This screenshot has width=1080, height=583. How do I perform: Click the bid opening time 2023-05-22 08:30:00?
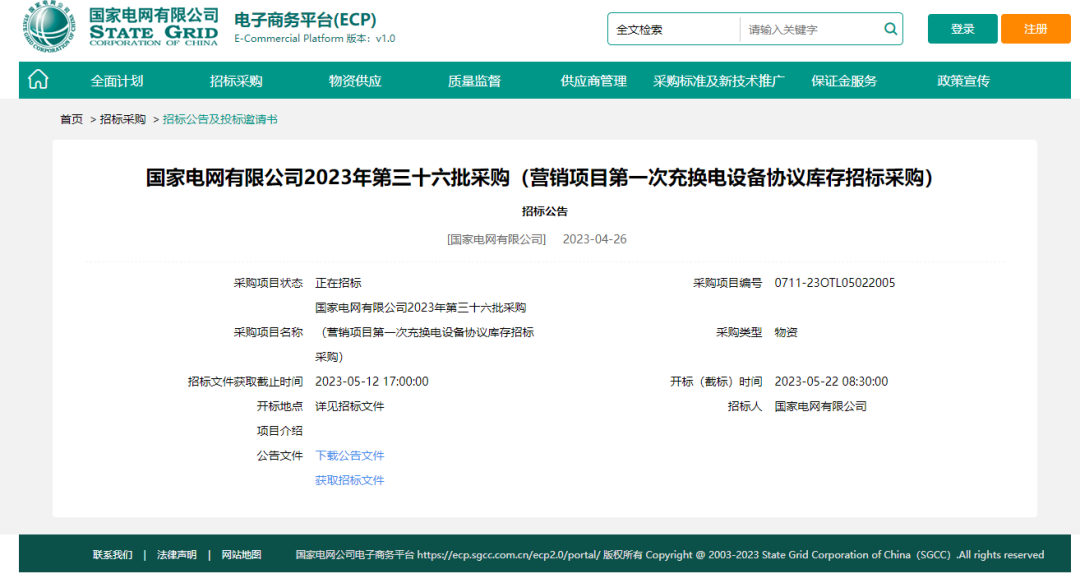831,381
